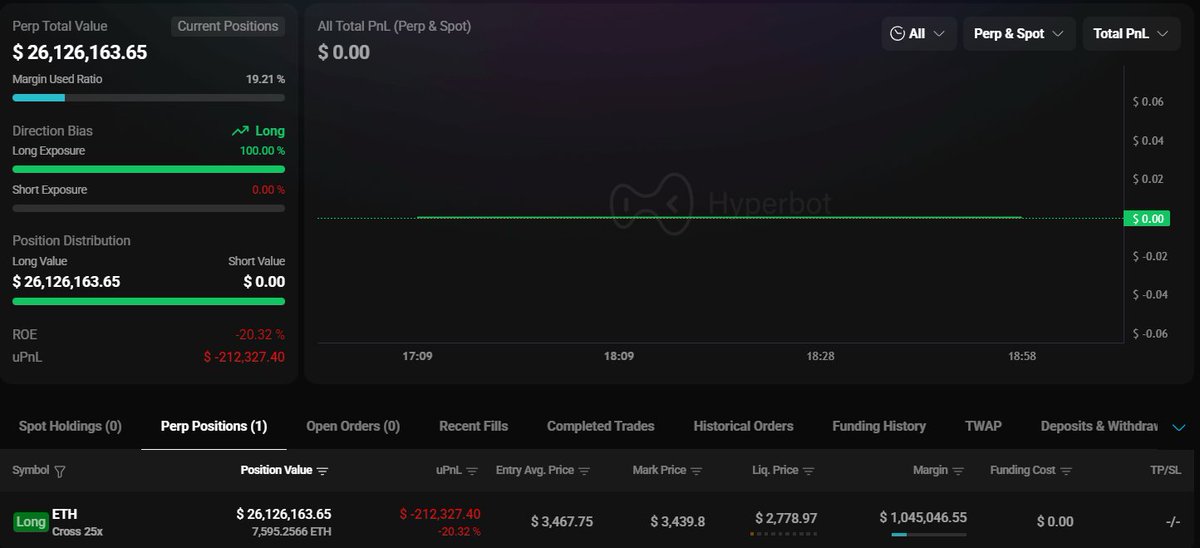The height and width of the screenshot is (548, 1200).
Task: Click the Mark Price sort icon
Action: pos(696,471)
